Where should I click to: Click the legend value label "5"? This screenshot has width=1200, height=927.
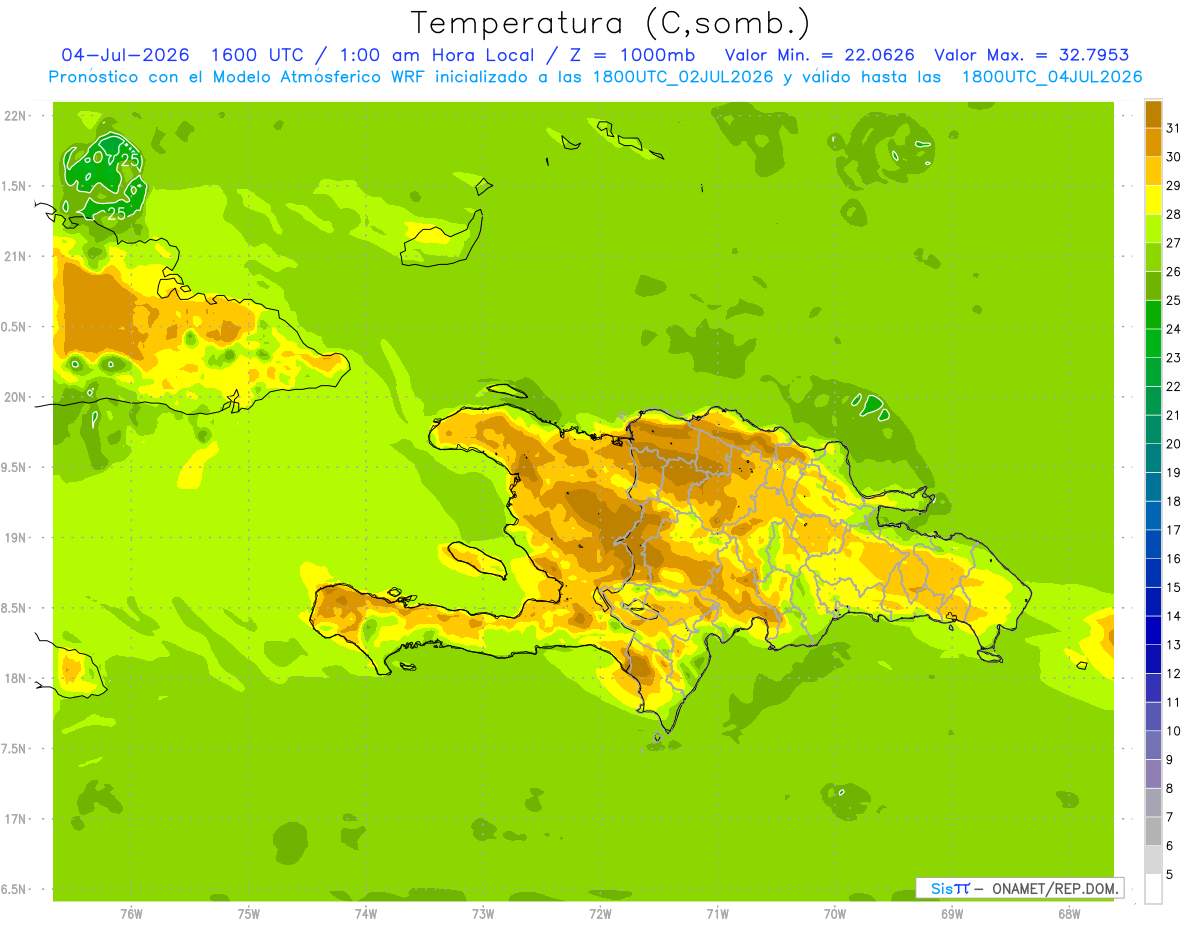pyautogui.click(x=1170, y=875)
